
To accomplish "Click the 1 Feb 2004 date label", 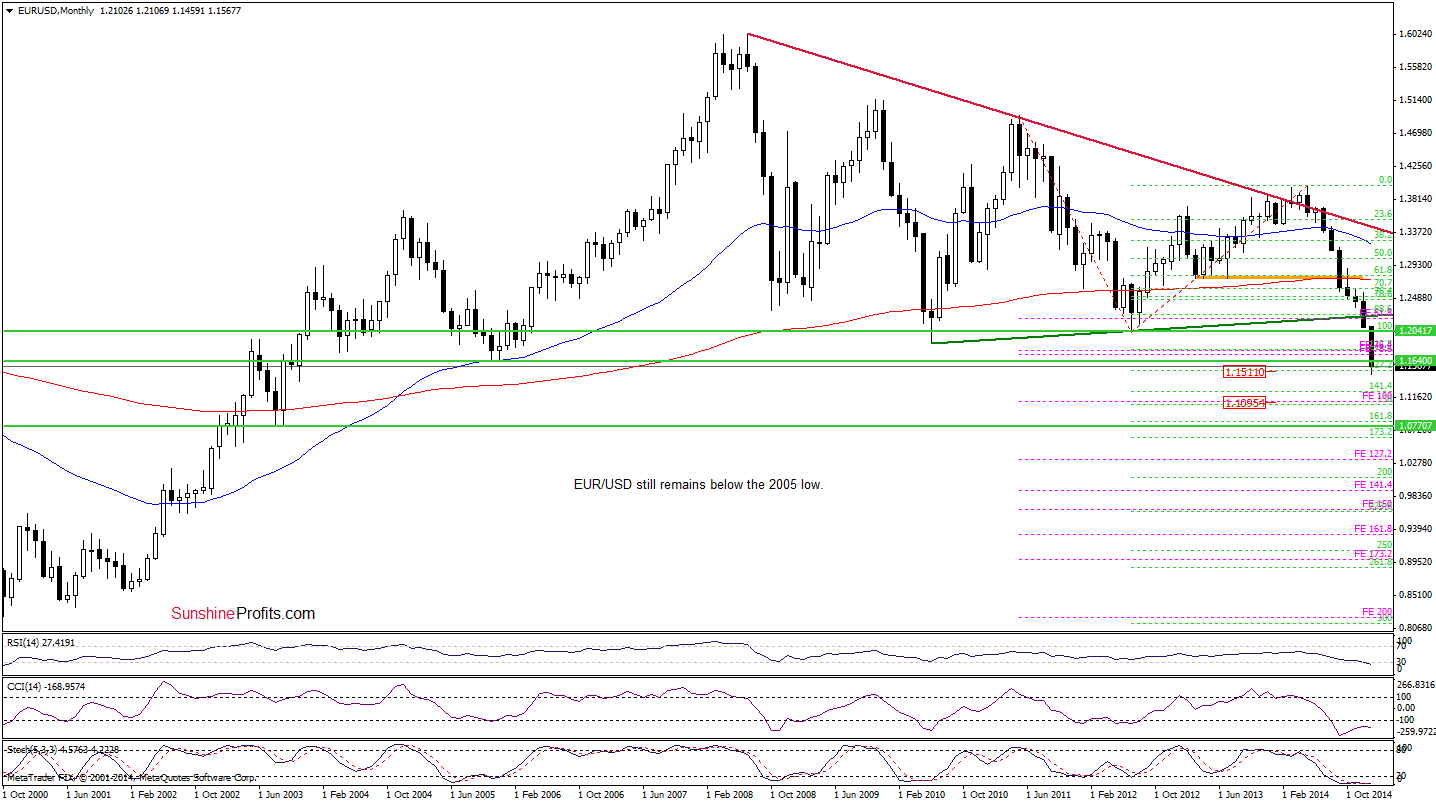I will pos(345,793).
